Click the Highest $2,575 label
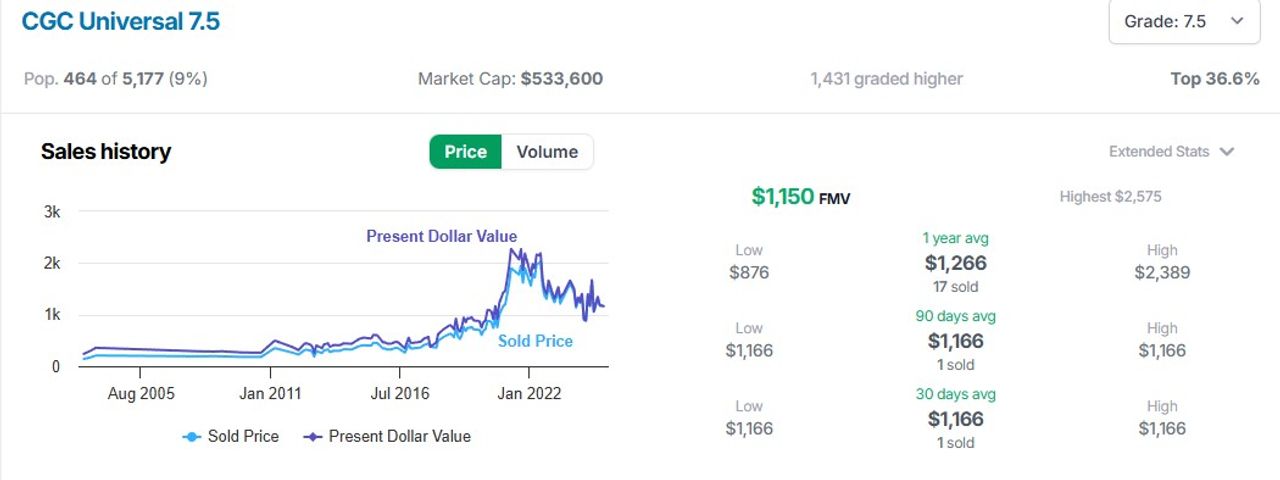This screenshot has height=480, width=1280. [1110, 197]
